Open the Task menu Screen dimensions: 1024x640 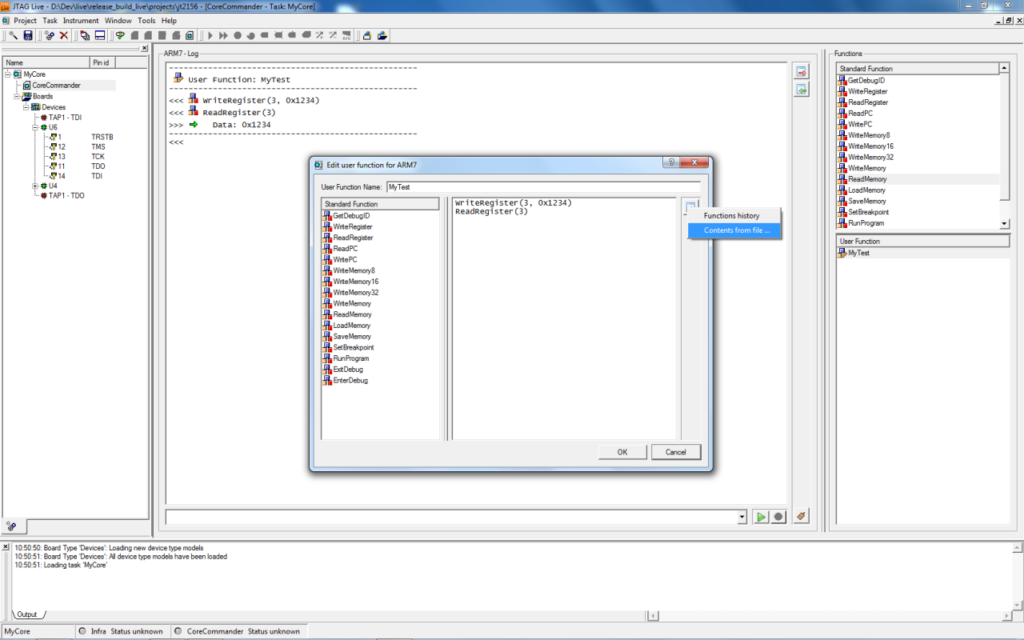[x=50, y=20]
